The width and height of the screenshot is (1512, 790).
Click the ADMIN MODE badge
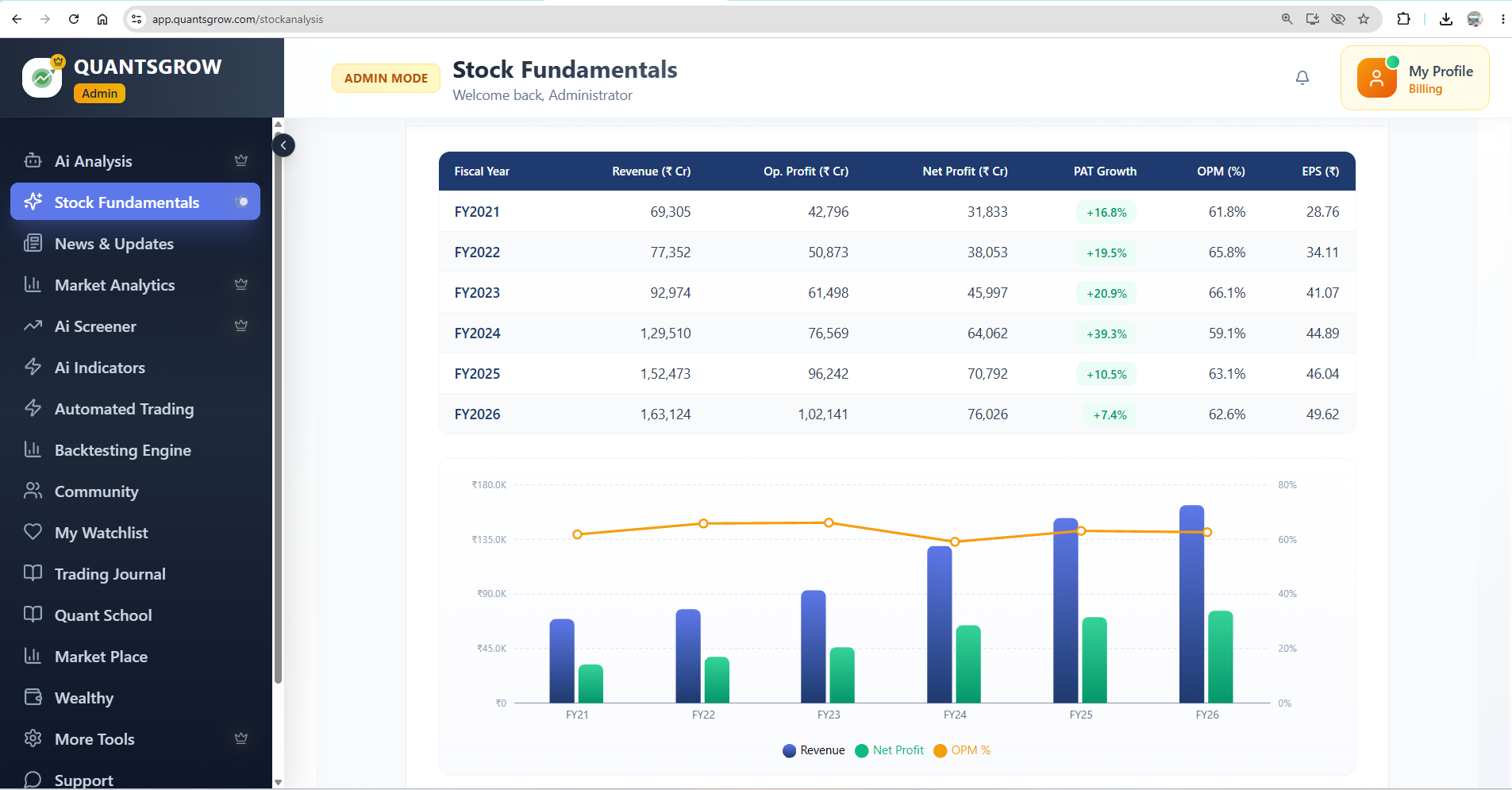(386, 78)
